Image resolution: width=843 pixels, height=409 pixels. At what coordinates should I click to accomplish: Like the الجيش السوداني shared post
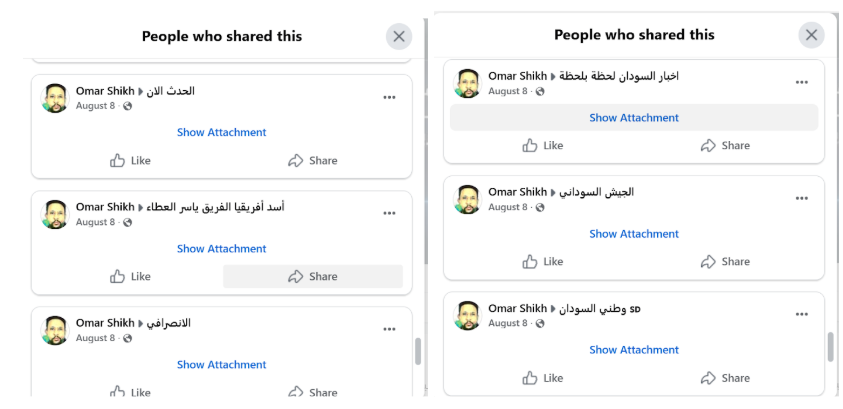point(543,262)
